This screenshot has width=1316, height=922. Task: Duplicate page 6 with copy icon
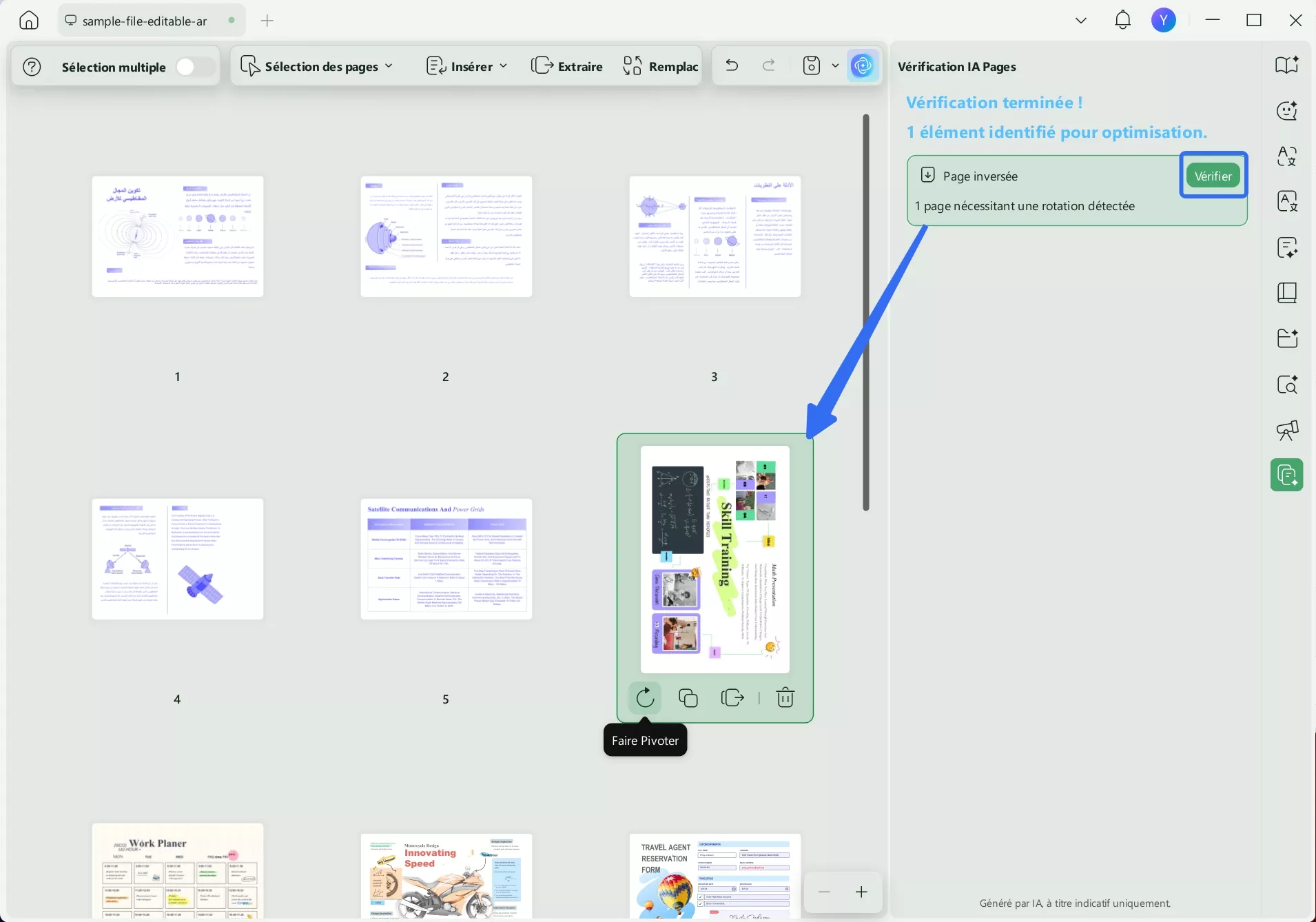pos(688,698)
